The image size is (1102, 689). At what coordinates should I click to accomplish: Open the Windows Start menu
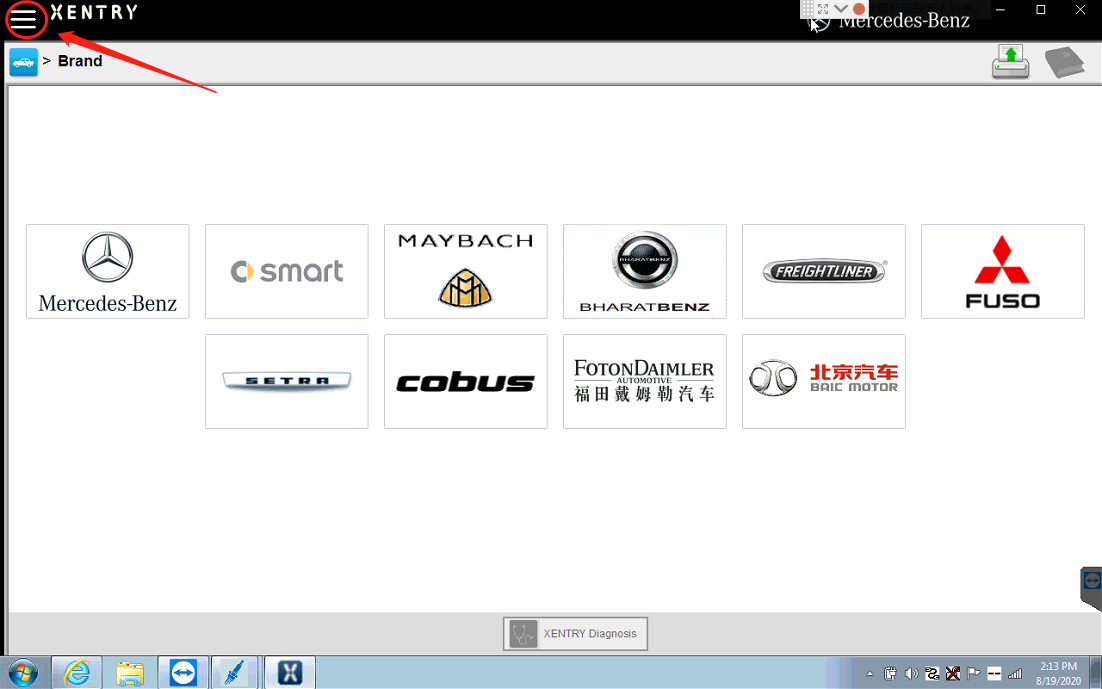[23, 673]
